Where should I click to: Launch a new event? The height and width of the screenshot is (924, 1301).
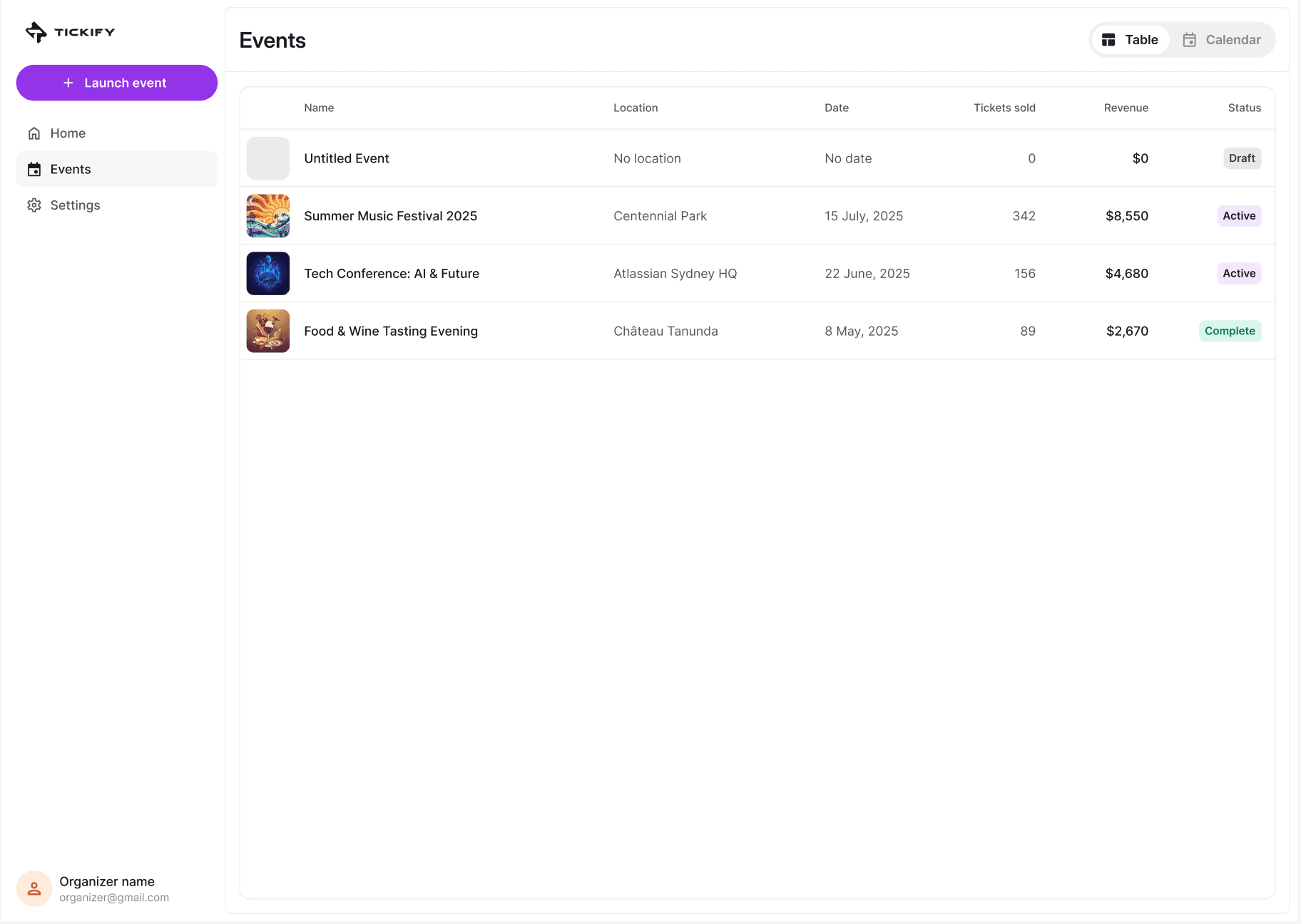click(x=117, y=83)
